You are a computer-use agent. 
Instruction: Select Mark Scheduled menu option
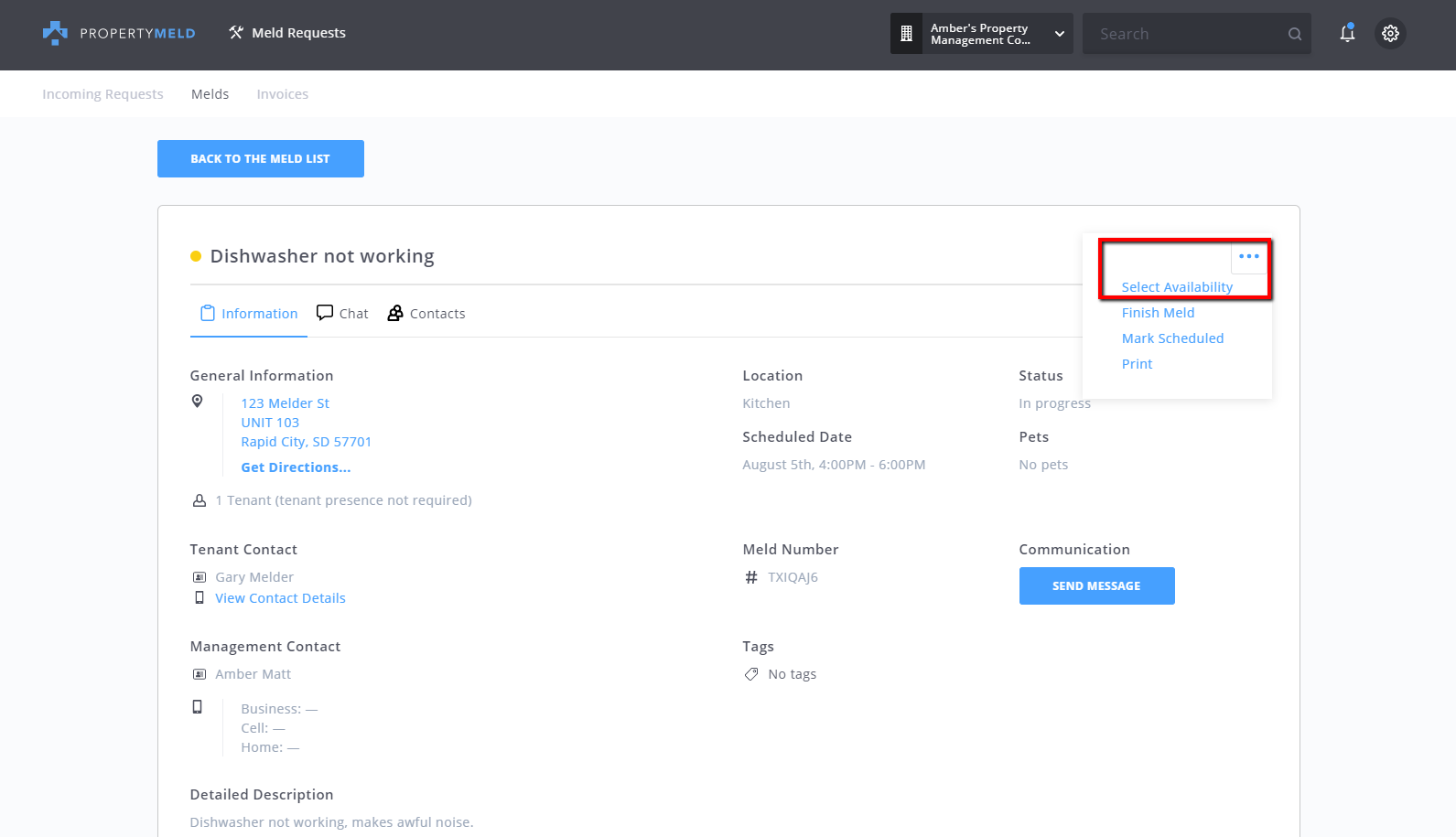point(1172,338)
